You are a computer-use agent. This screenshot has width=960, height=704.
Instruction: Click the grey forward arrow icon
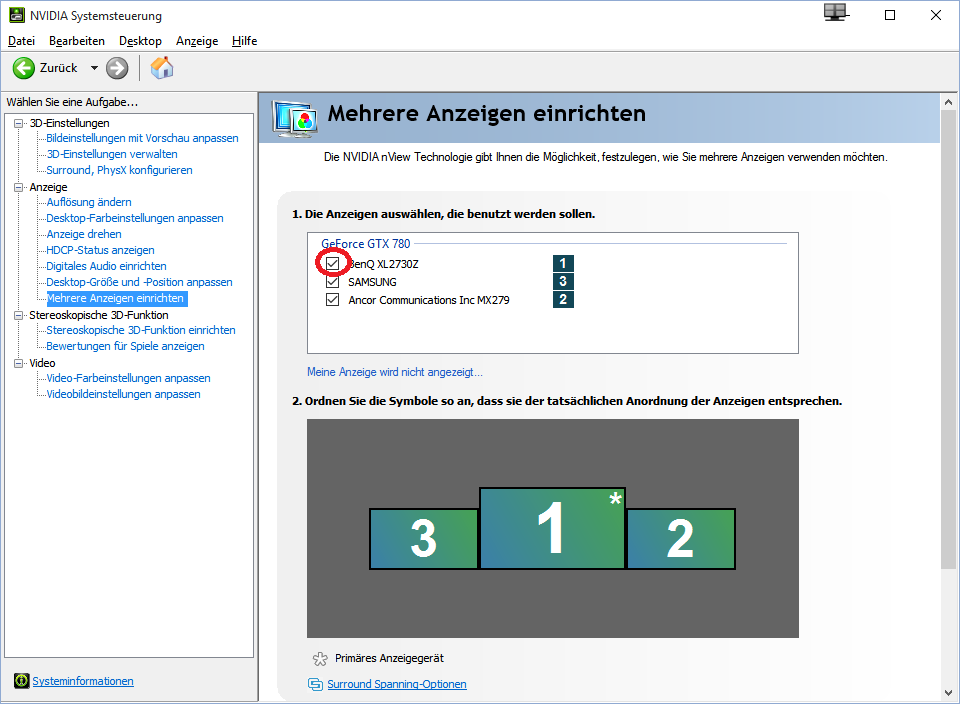pos(117,68)
